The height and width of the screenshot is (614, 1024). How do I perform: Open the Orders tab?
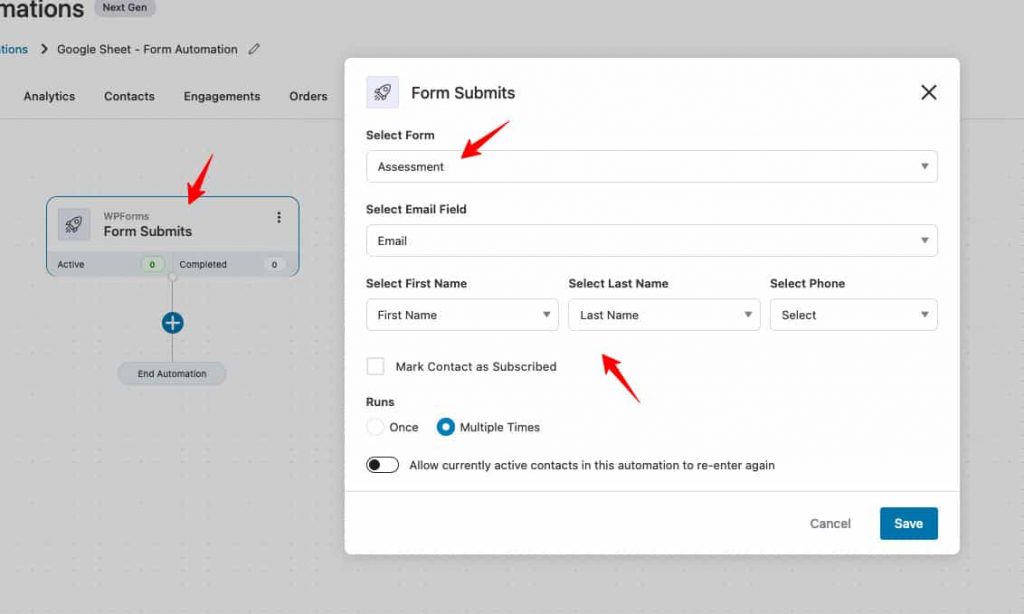(x=308, y=96)
